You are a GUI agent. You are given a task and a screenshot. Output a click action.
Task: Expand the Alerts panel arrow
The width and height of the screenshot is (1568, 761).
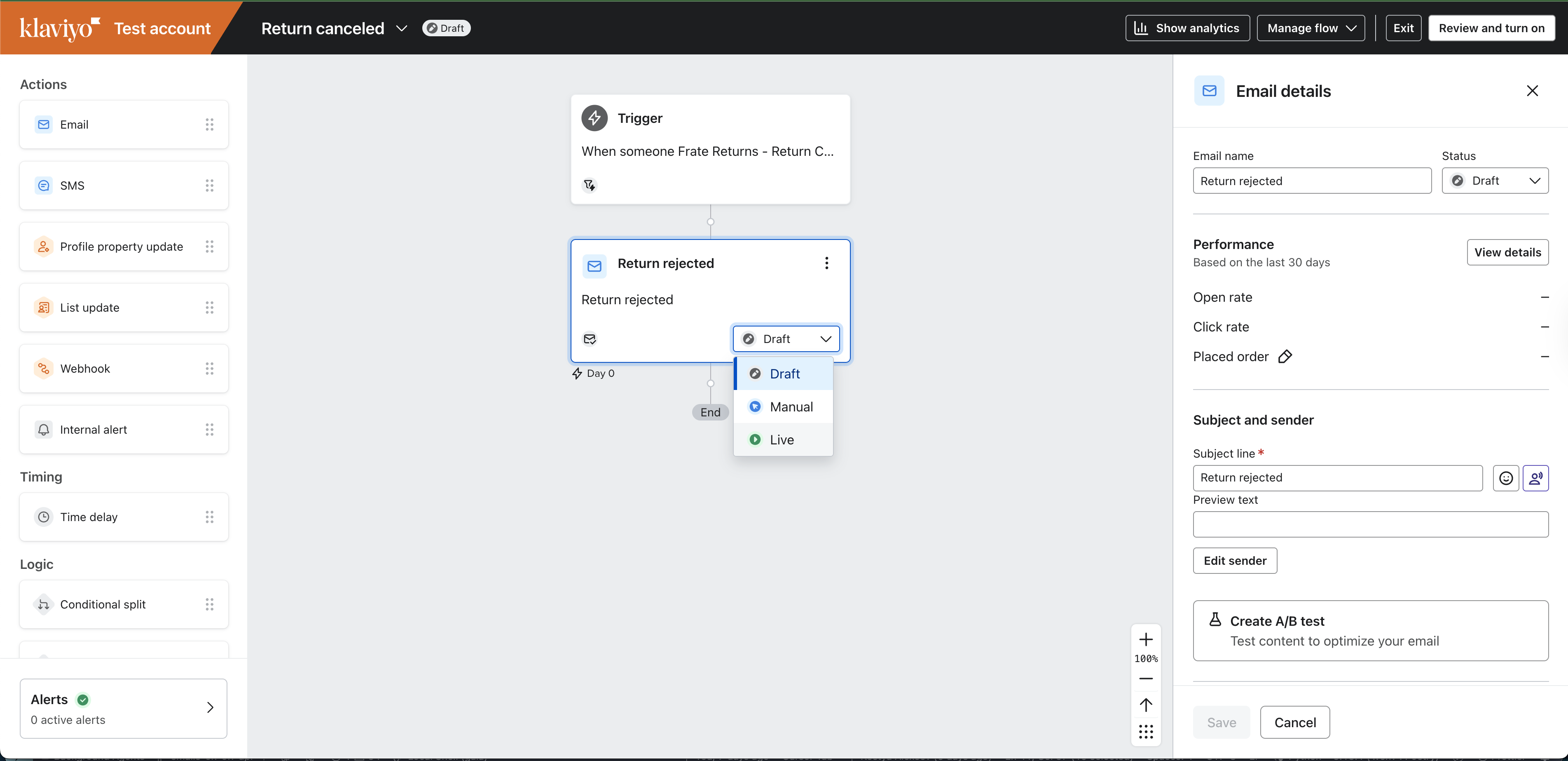coord(210,707)
